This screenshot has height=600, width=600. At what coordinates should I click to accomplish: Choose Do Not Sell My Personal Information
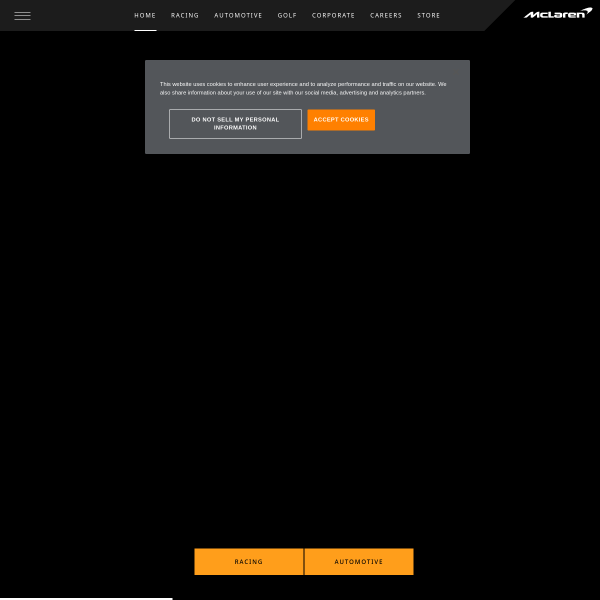(x=235, y=124)
